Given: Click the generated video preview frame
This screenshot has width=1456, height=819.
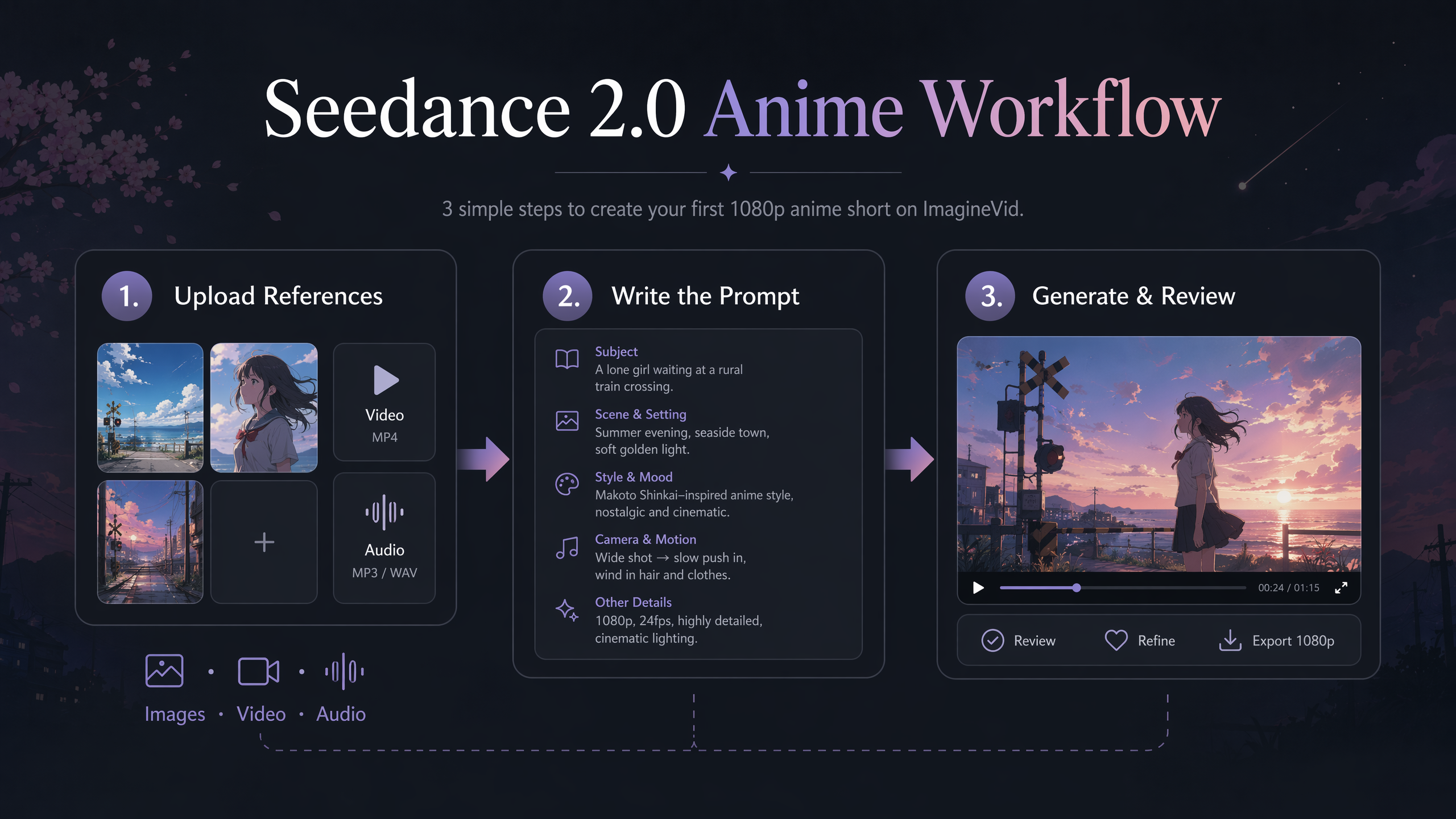Looking at the screenshot, I should [x=1159, y=454].
